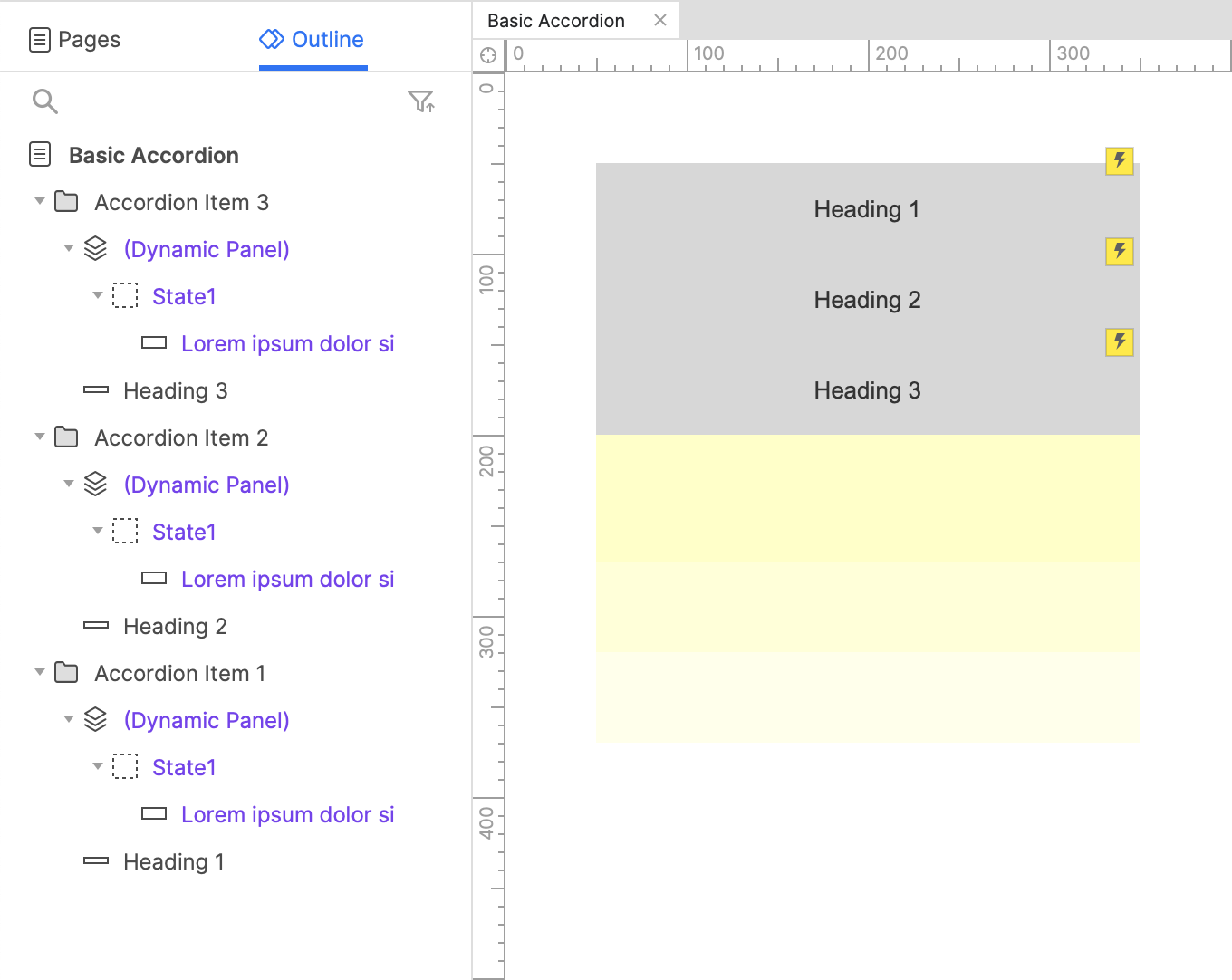This screenshot has width=1232, height=980.
Task: Close the Basic Accordion canvas tab
Action: coord(660,20)
